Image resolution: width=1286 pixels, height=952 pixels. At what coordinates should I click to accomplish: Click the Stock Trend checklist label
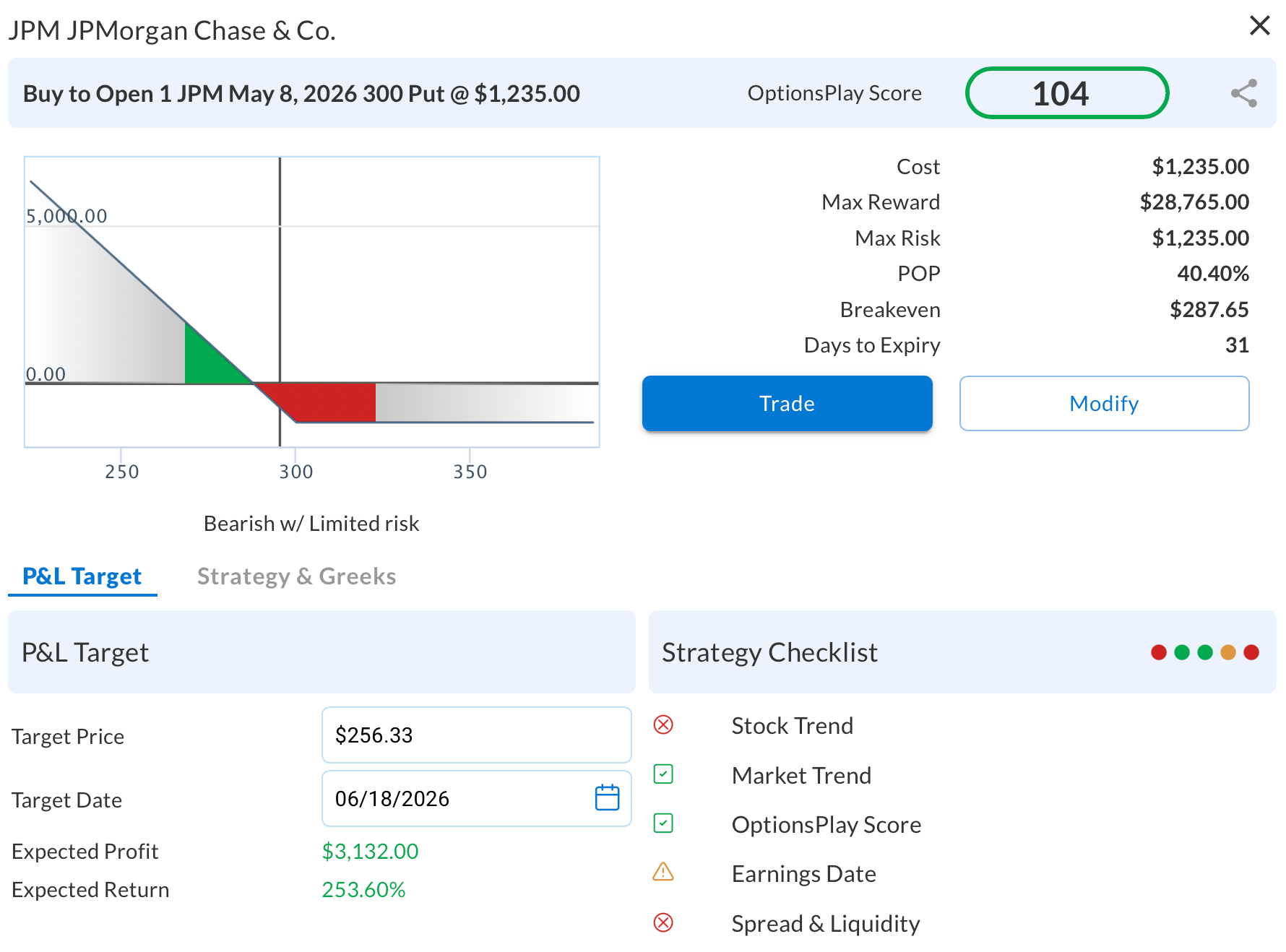(x=792, y=725)
